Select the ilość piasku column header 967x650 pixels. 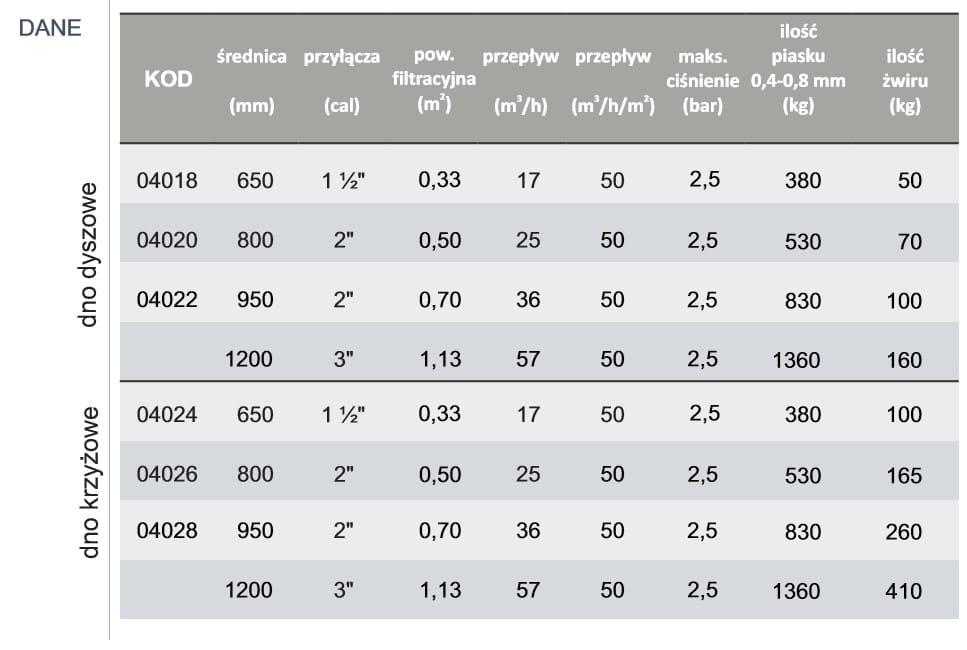tap(797, 68)
